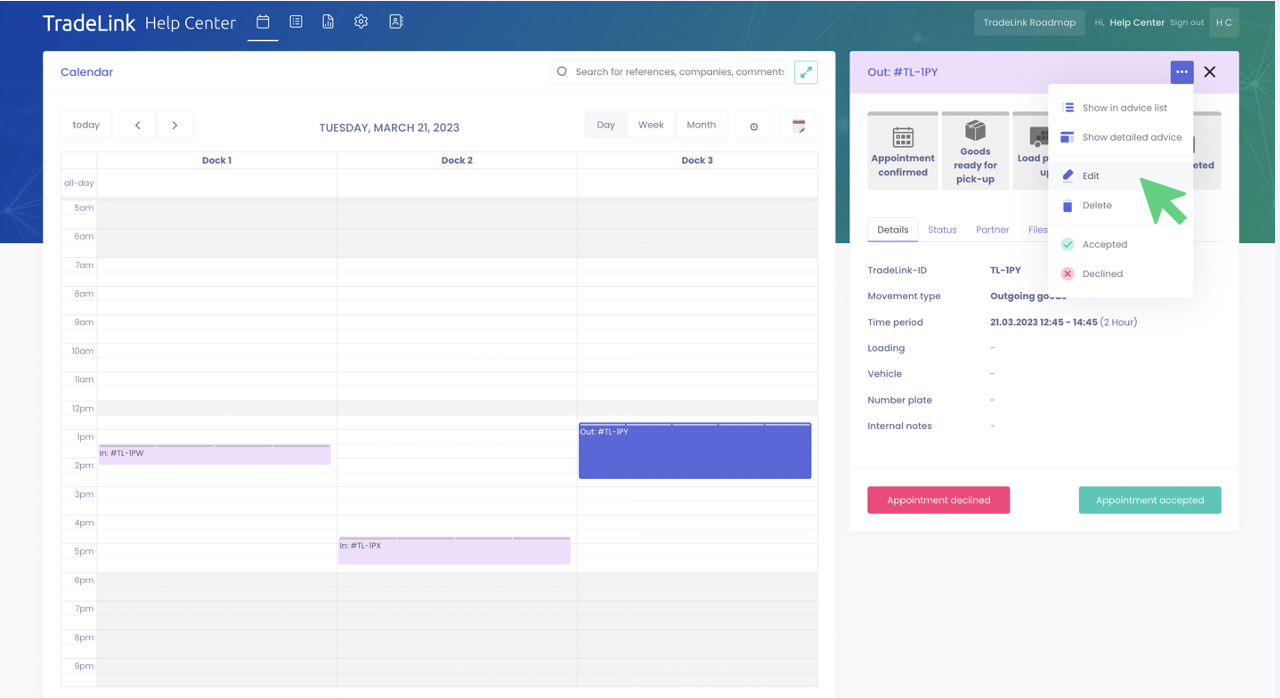Choose Edit from the dropdown menu
Viewport: 1280px width, 698px height.
(x=1090, y=176)
